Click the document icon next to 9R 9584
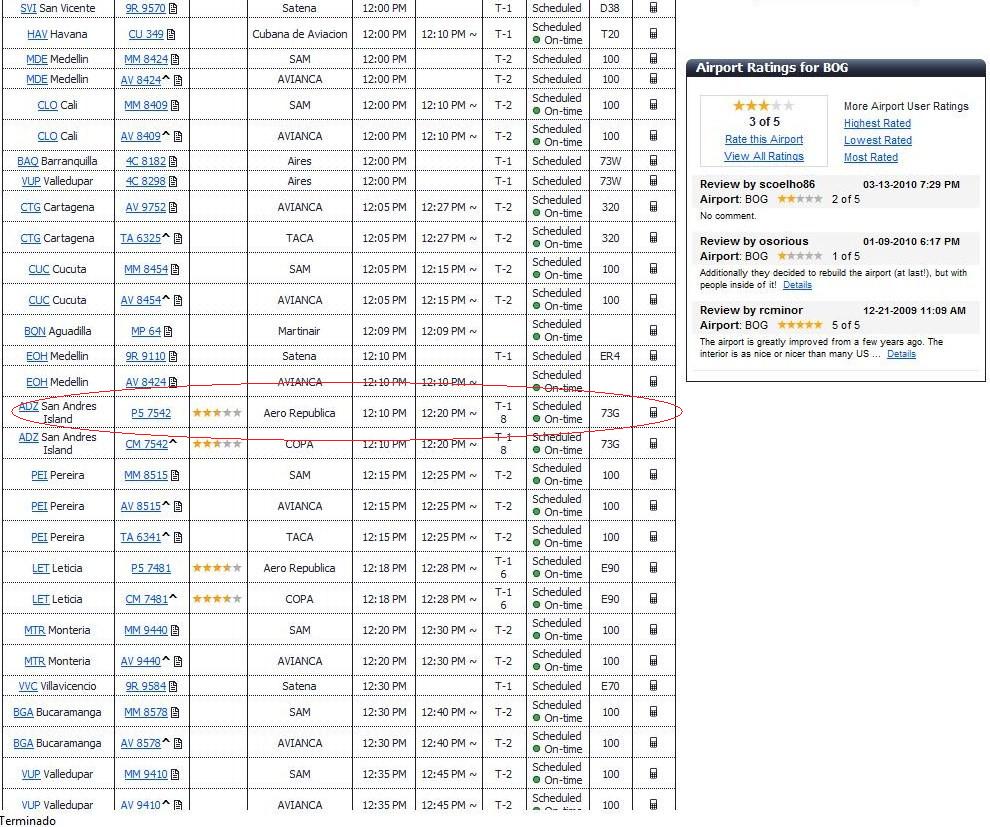The image size is (990, 827). 173,686
